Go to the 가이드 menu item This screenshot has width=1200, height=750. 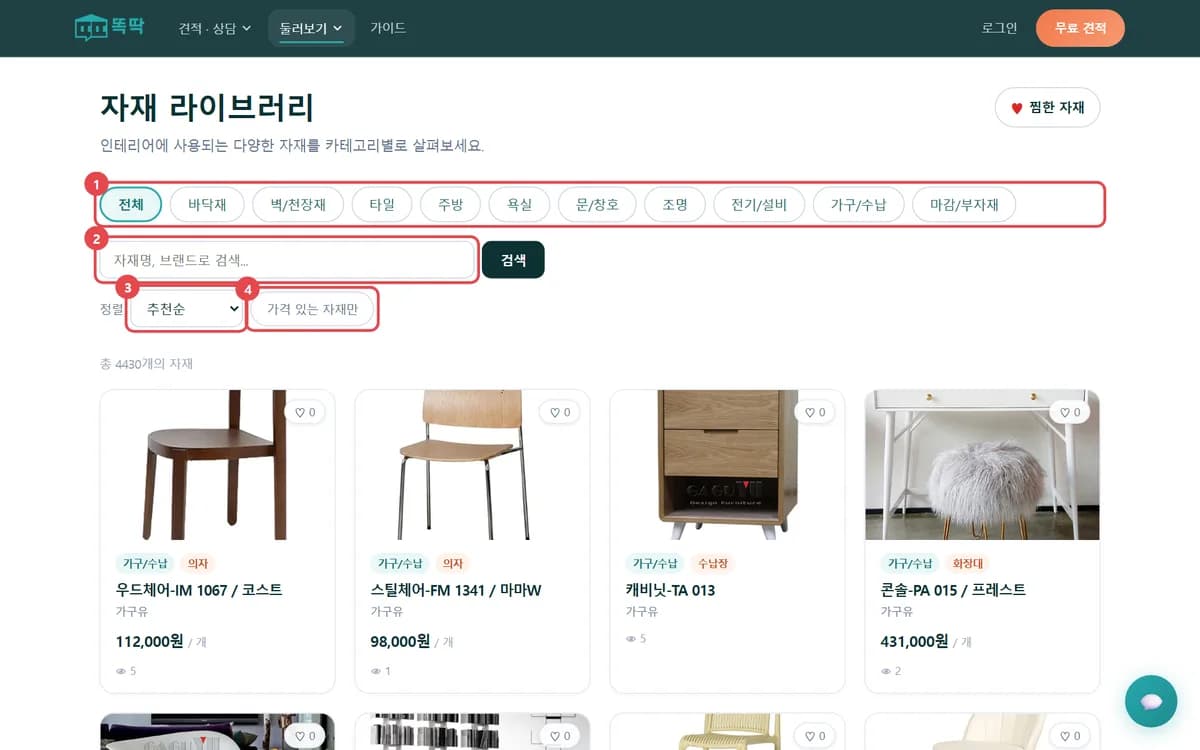click(x=388, y=28)
